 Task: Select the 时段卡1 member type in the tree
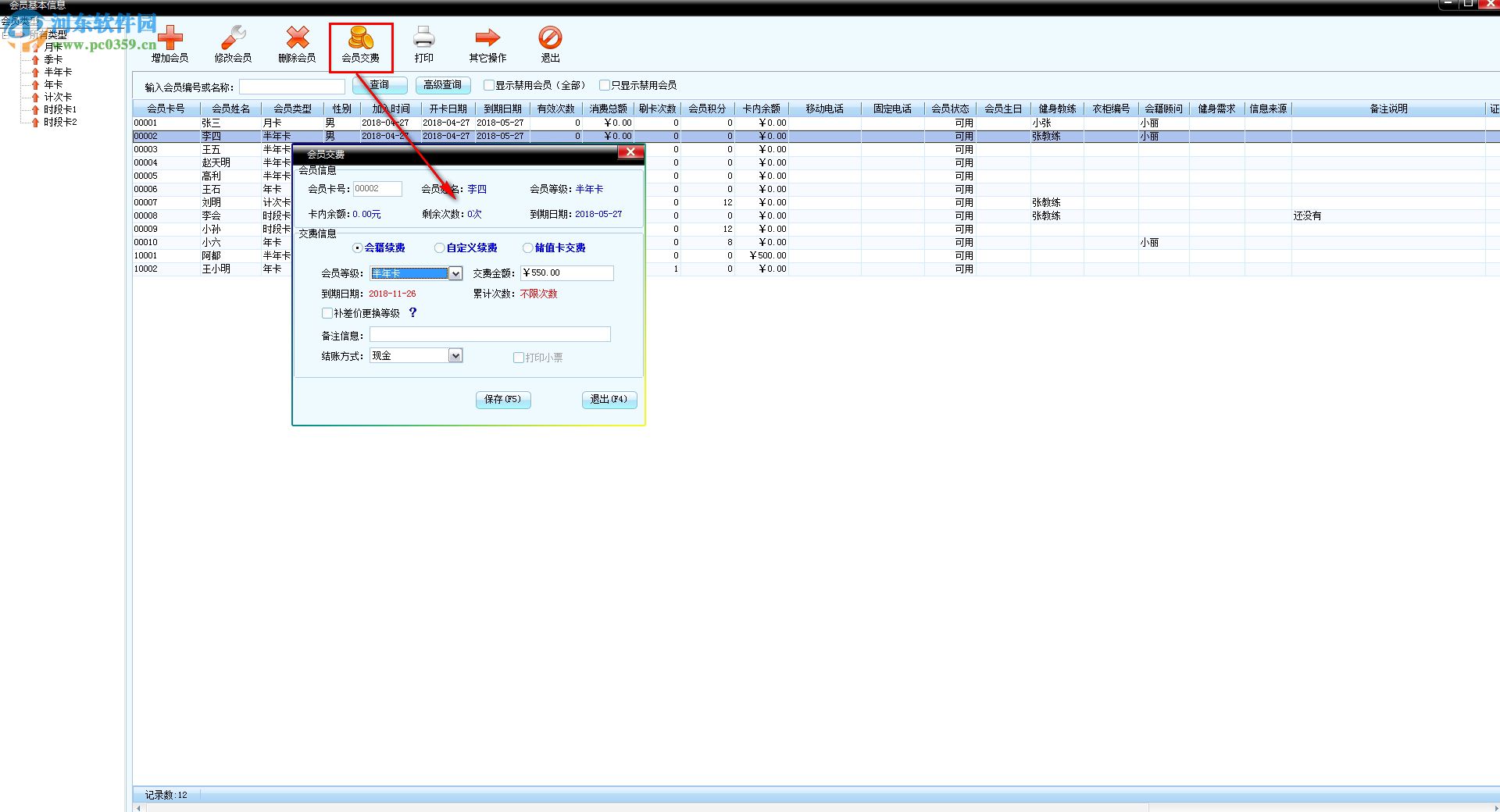click(x=60, y=109)
